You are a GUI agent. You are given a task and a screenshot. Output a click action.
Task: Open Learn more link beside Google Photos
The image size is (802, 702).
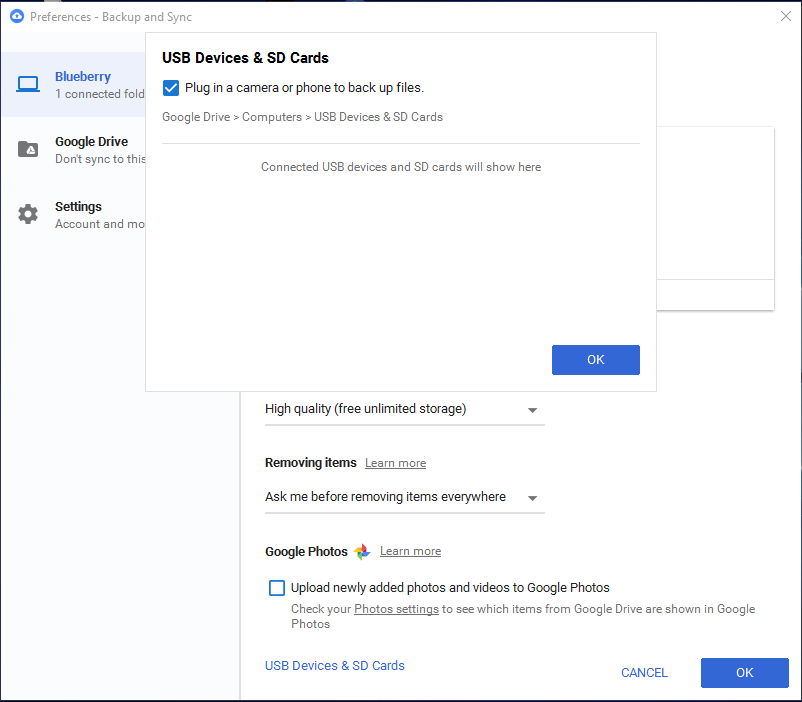click(410, 551)
